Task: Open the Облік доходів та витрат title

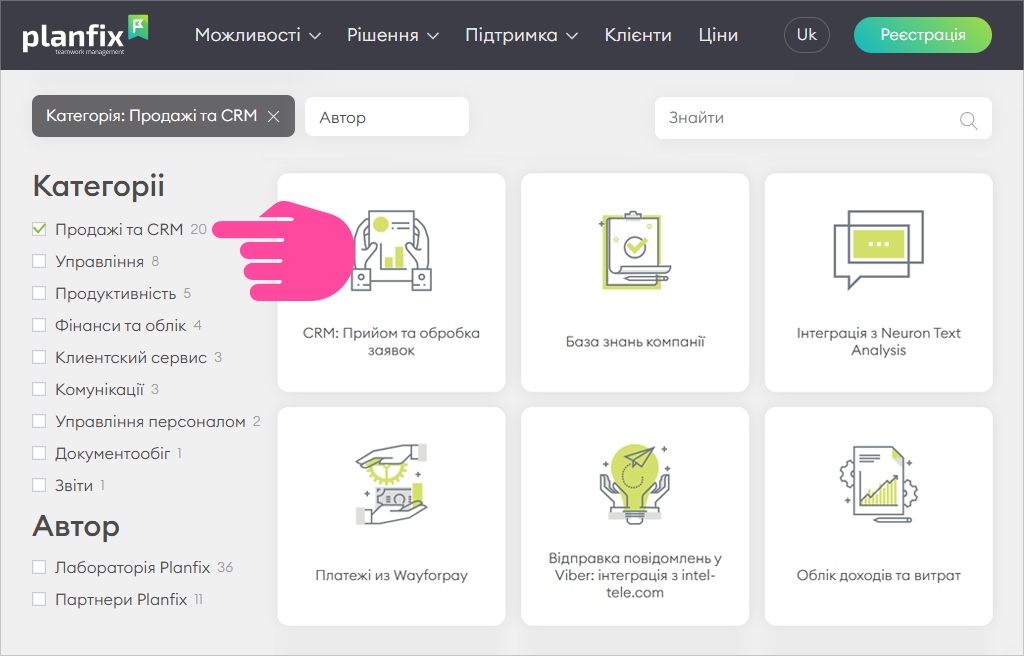Action: coord(878,576)
